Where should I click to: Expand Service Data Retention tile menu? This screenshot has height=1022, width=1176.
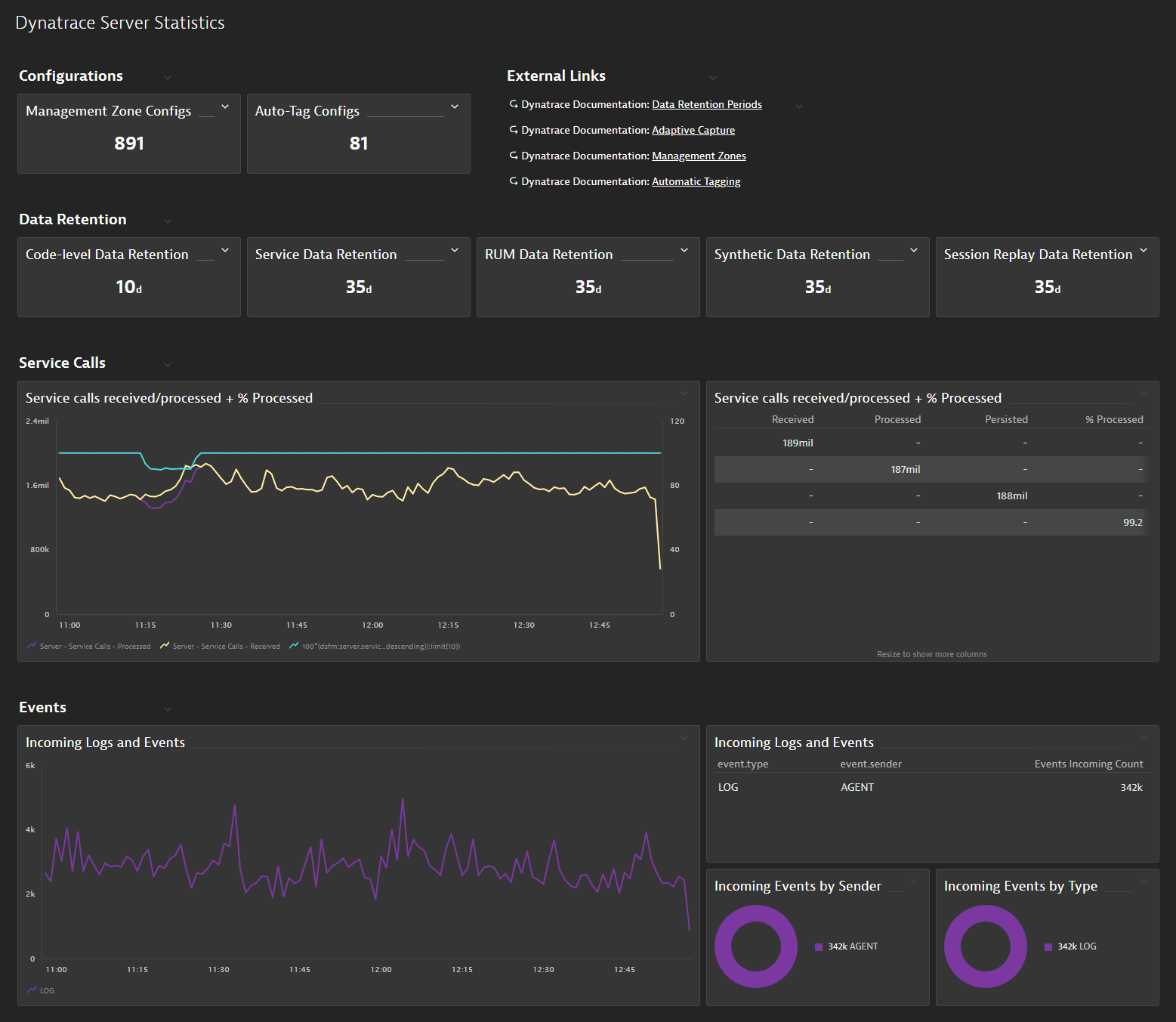(455, 251)
